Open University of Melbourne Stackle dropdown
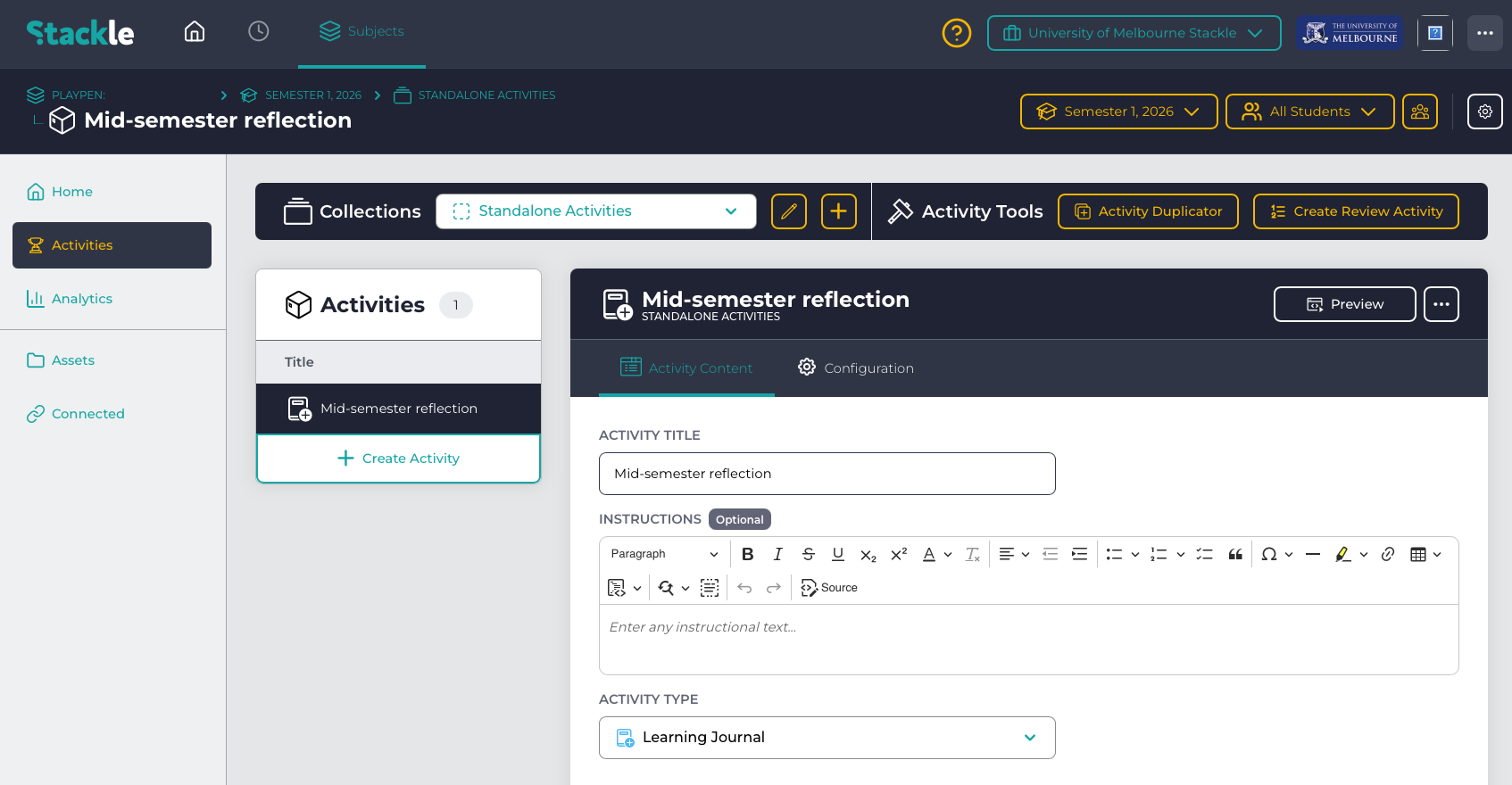The width and height of the screenshot is (1512, 785). [1134, 33]
